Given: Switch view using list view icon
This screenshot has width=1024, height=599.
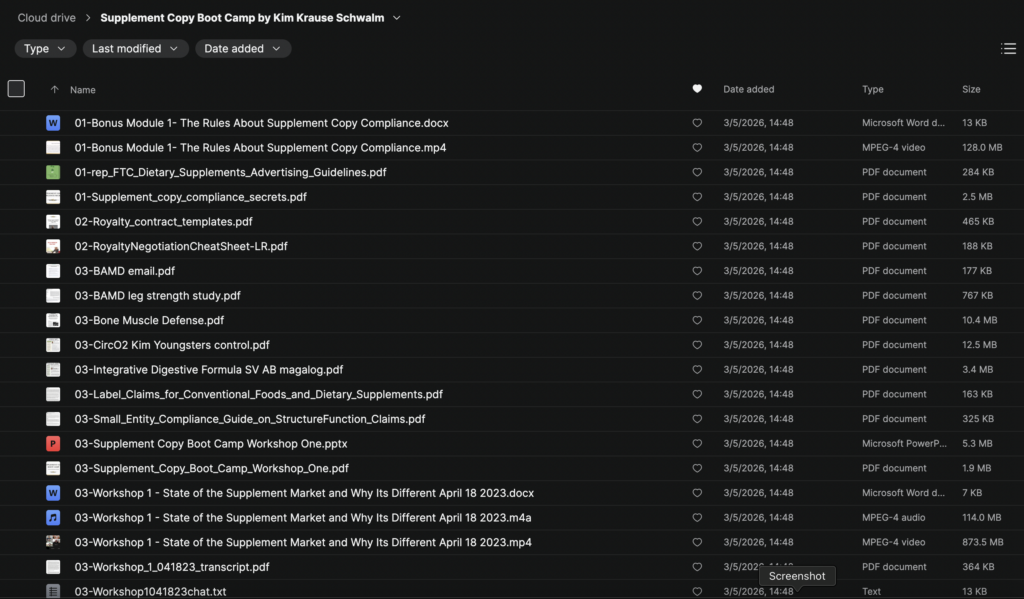Looking at the screenshot, I should pyautogui.click(x=1008, y=48).
